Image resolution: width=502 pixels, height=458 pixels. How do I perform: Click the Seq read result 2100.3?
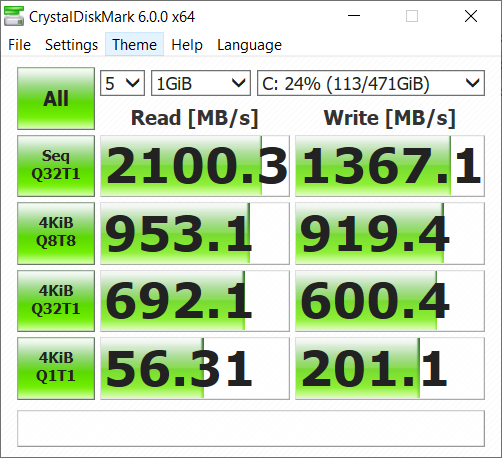coord(195,166)
